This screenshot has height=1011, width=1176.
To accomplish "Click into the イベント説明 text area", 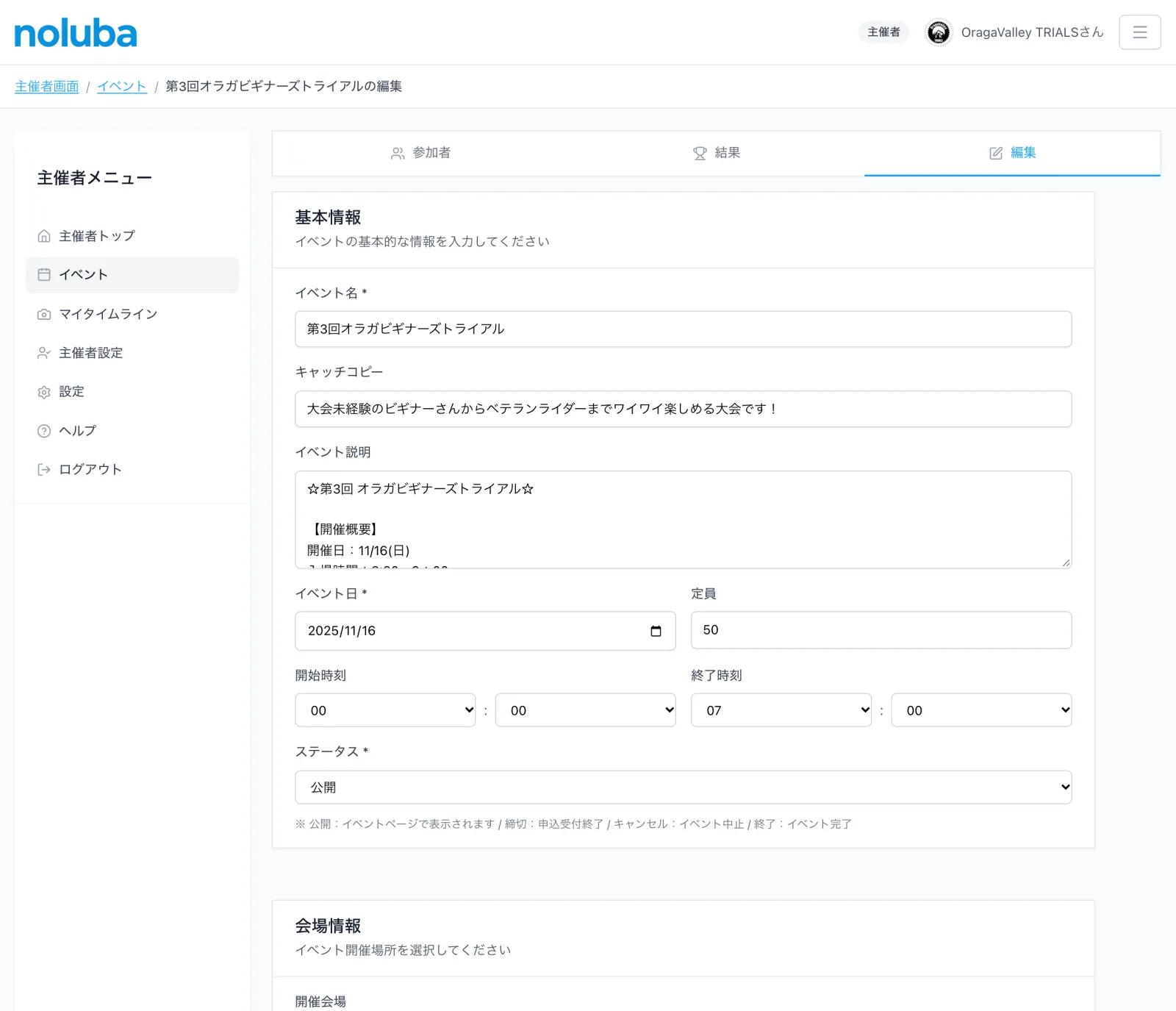I will click(x=684, y=520).
